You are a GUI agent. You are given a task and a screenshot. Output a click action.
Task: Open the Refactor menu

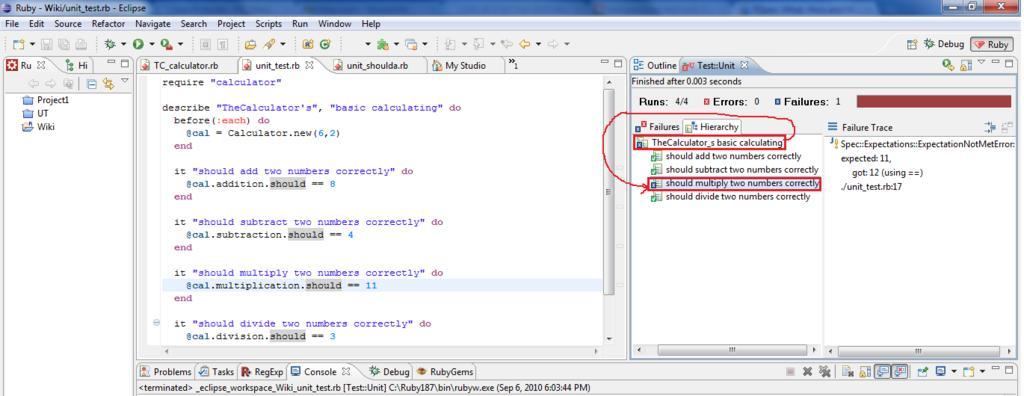click(x=108, y=24)
